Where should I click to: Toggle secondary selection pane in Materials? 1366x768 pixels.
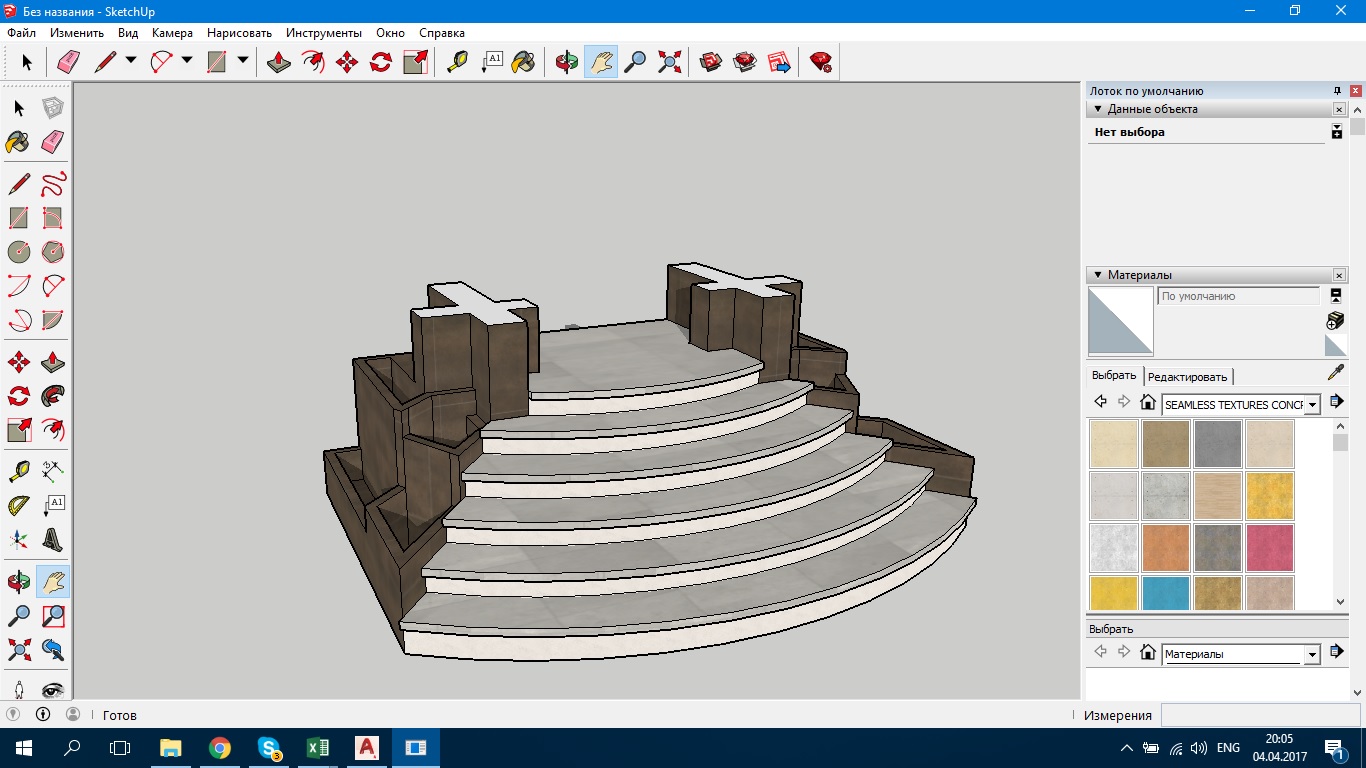(1335, 296)
